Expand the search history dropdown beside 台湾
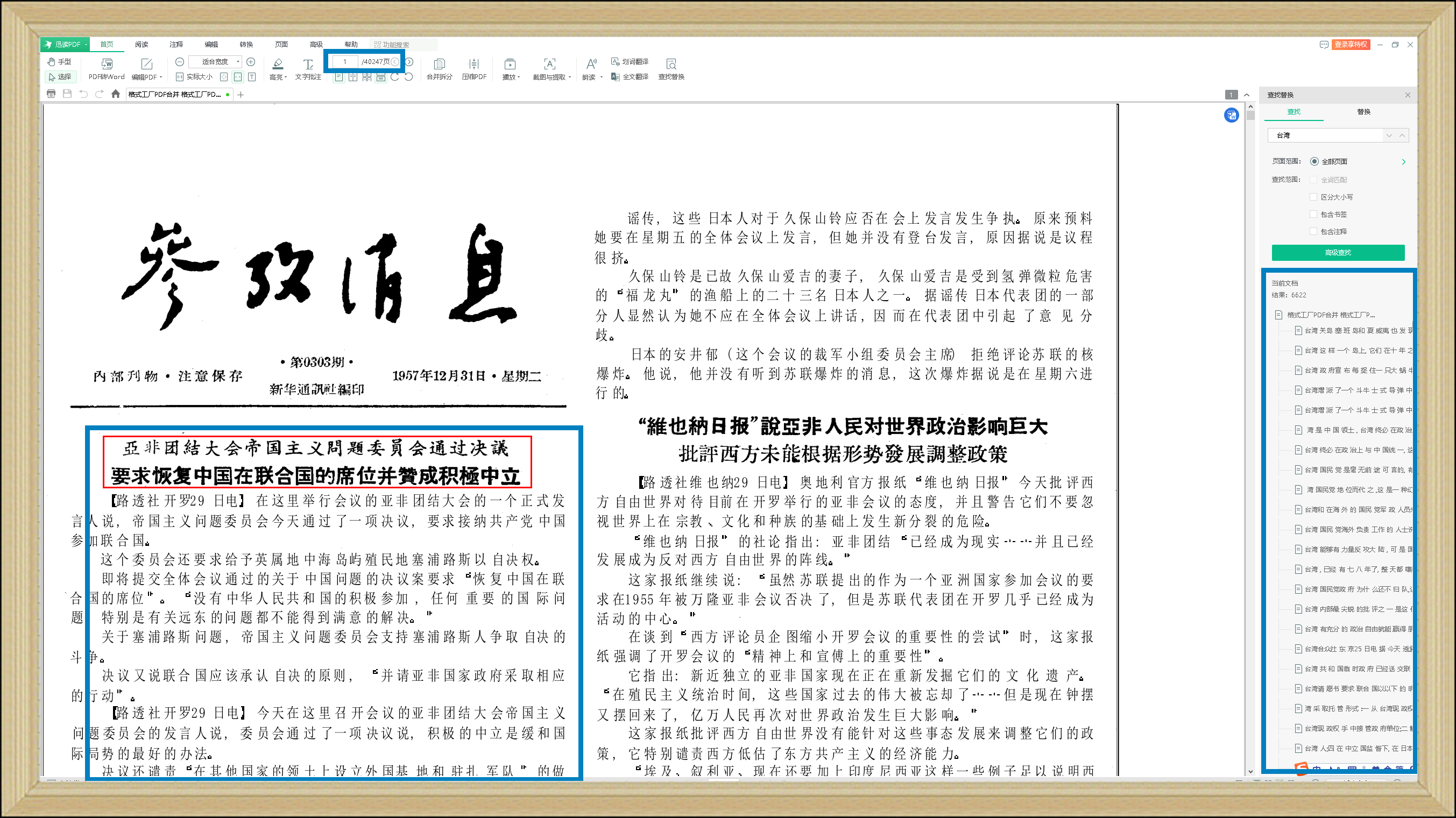1456x818 pixels. coord(1389,136)
